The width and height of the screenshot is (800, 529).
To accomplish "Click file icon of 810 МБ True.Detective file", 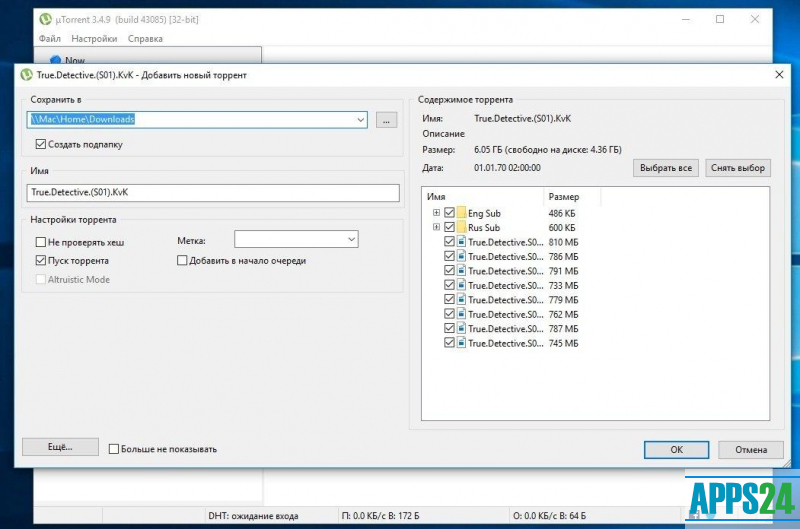I will tap(461, 241).
